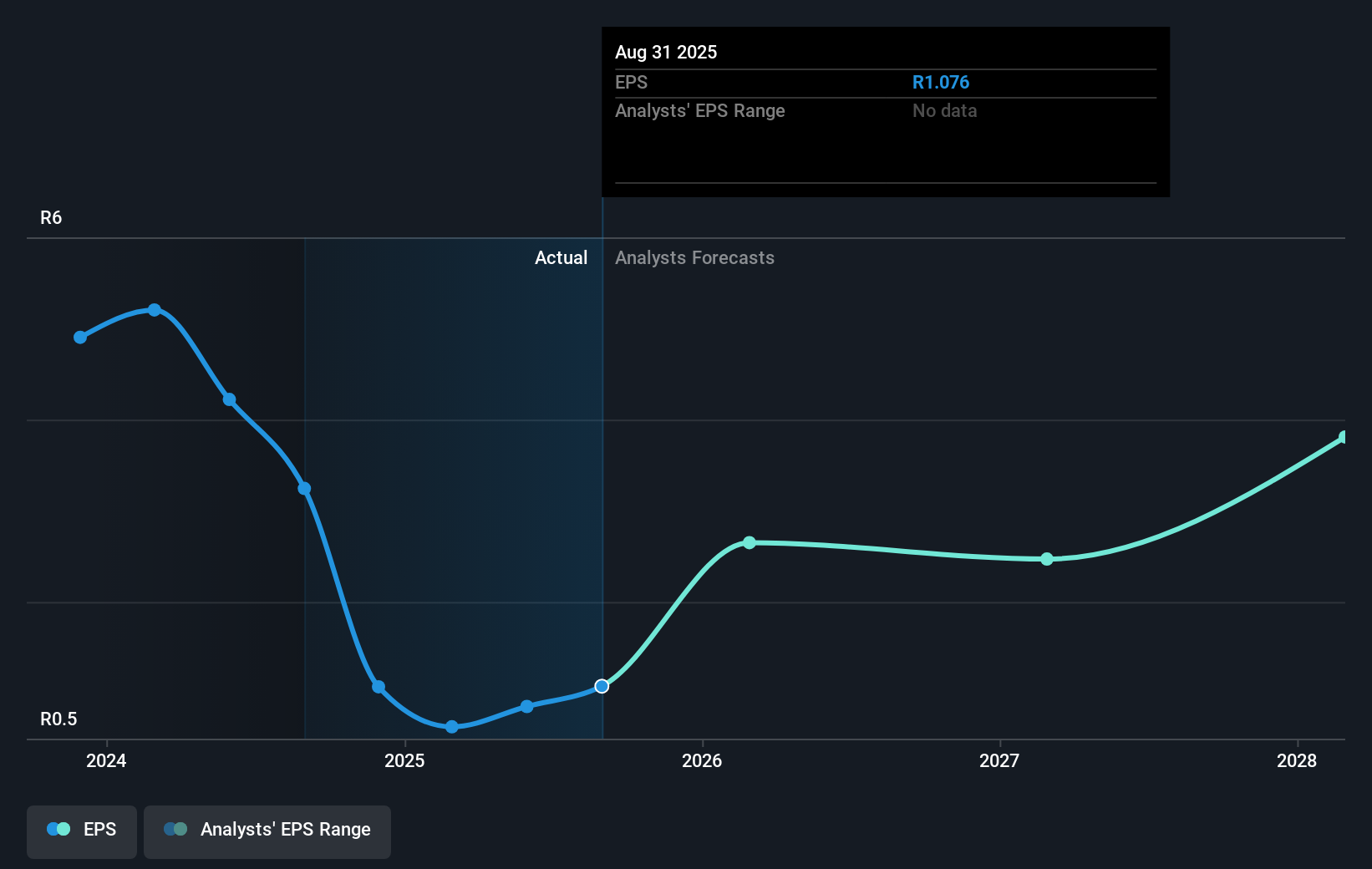Select the first 2024 EPS data point

pos(79,337)
